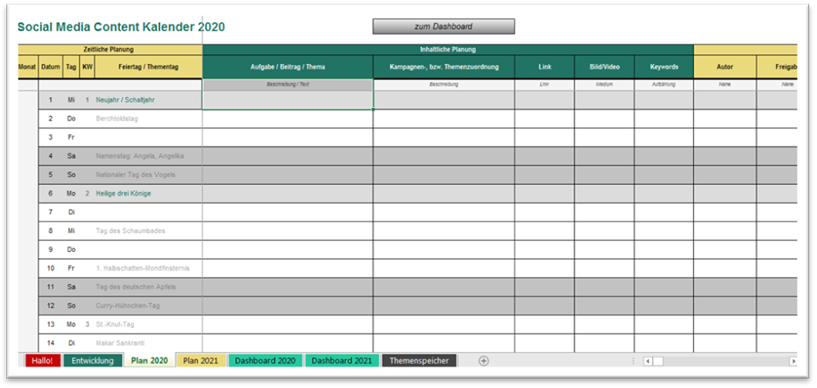Select the Aufgabe / Beitrag / Thema header
The image size is (817, 388).
point(288,67)
